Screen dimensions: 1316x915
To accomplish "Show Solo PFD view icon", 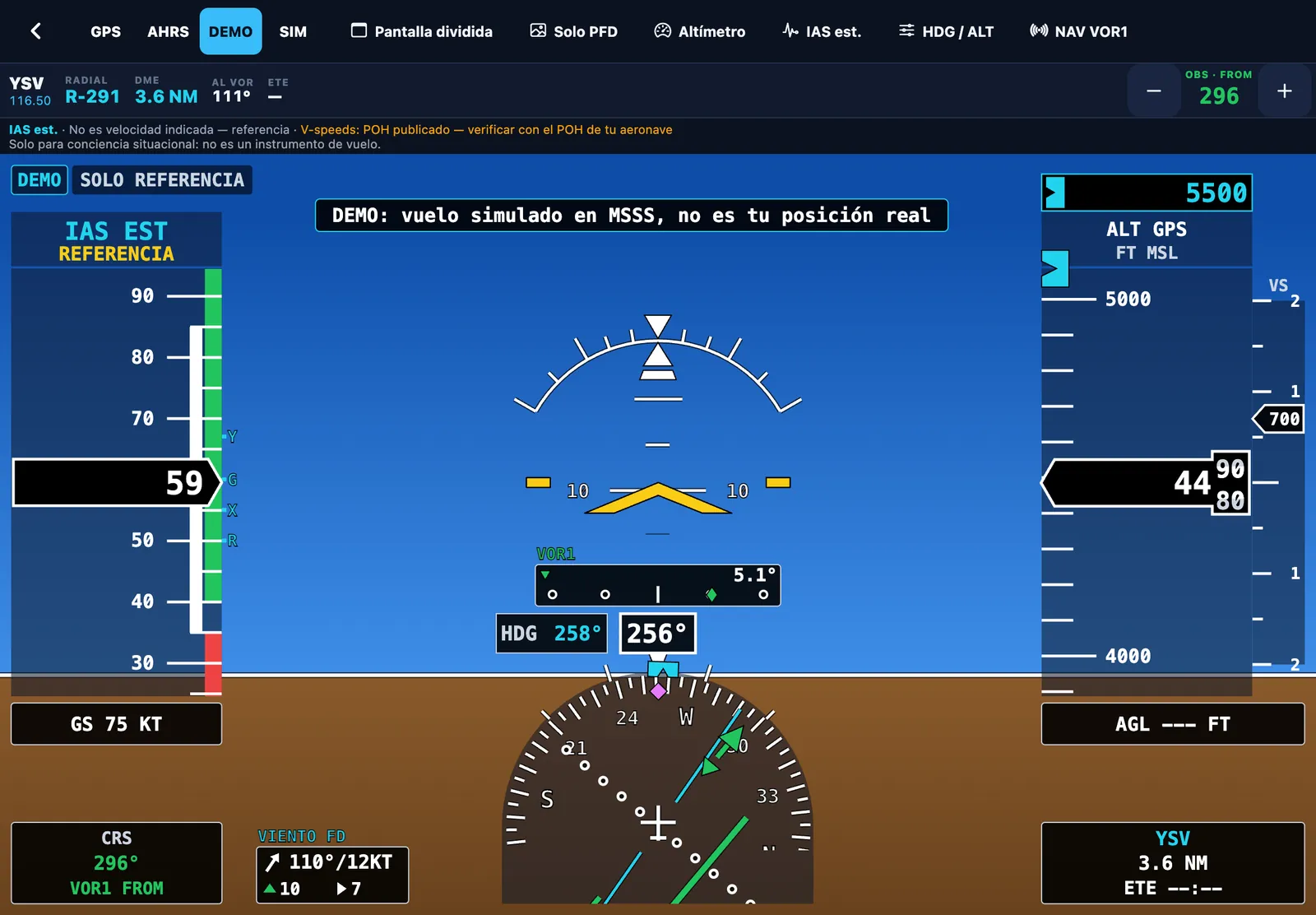I will (x=538, y=30).
